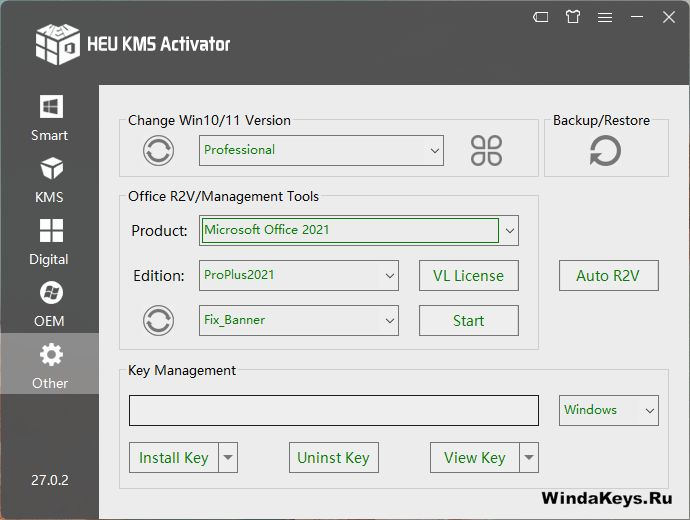Click the refresh icon beside Fix_Banner
The height and width of the screenshot is (520, 690).
click(158, 320)
